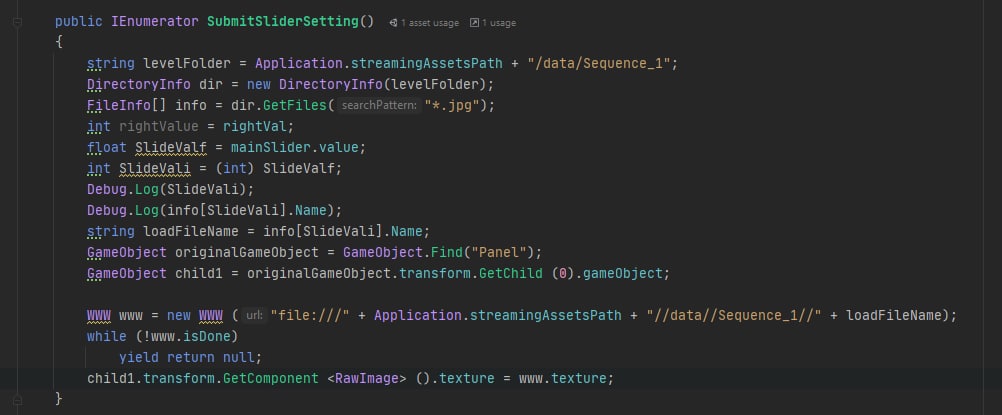This screenshot has width=1002, height=415.
Task: Click the 'searchPattern:' inlay hint
Action: [x=378, y=106]
